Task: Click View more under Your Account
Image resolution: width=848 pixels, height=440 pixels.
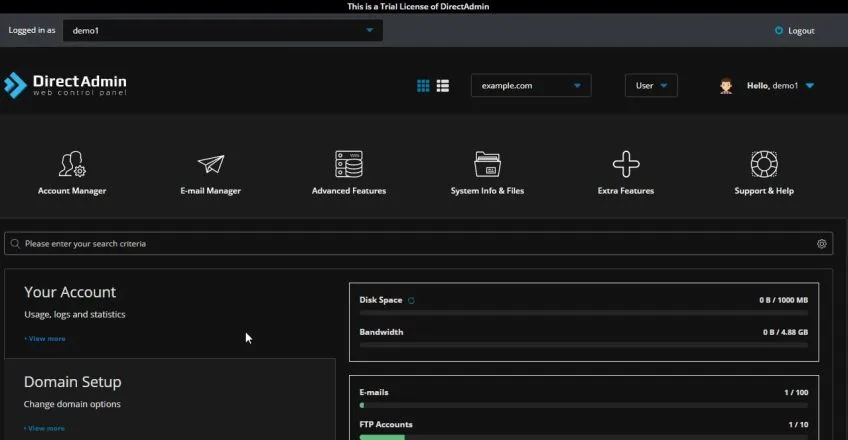Action: point(45,338)
